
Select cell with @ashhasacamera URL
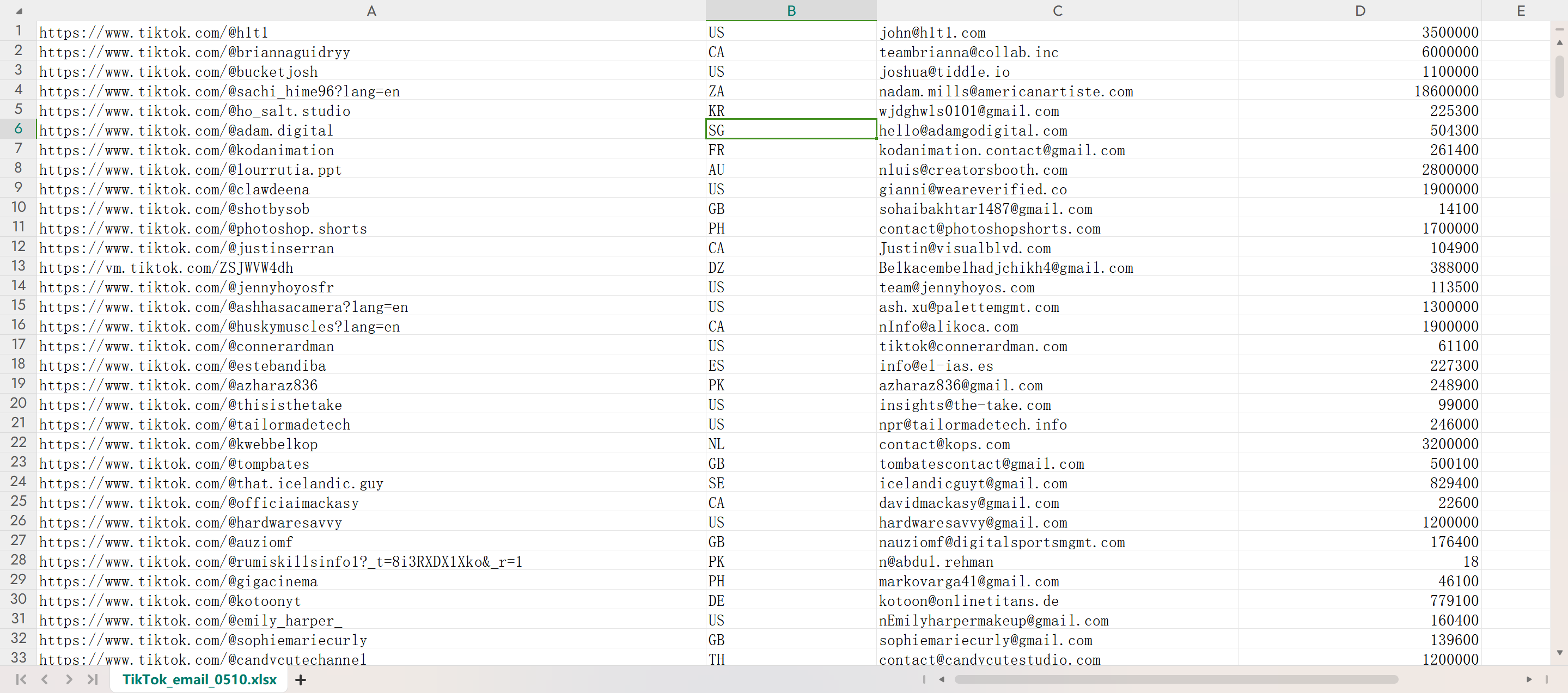tap(371, 306)
